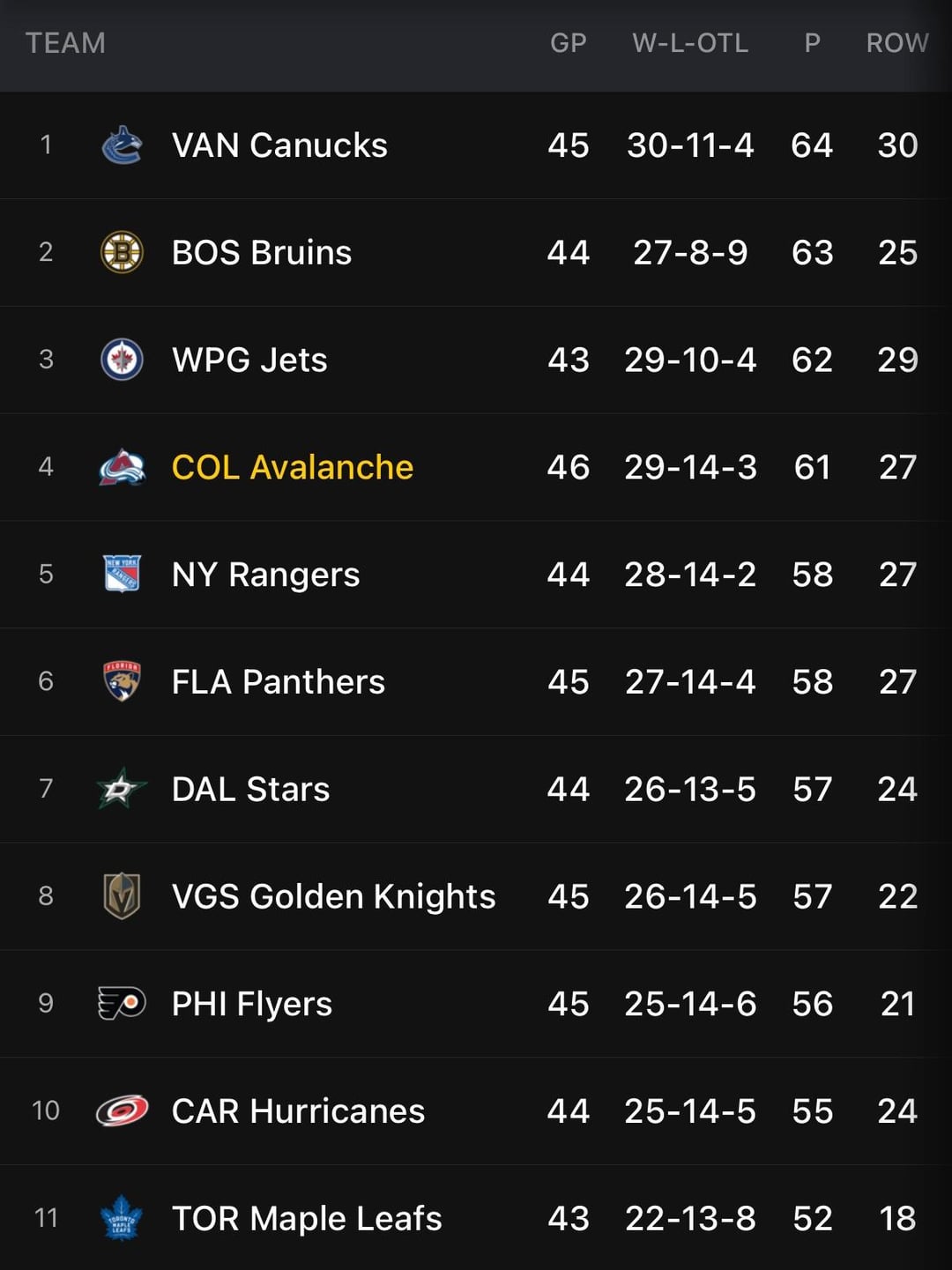Screen dimensions: 952x1270
Task: Tap the Vegas Golden Knights logo
Action: click(x=122, y=896)
